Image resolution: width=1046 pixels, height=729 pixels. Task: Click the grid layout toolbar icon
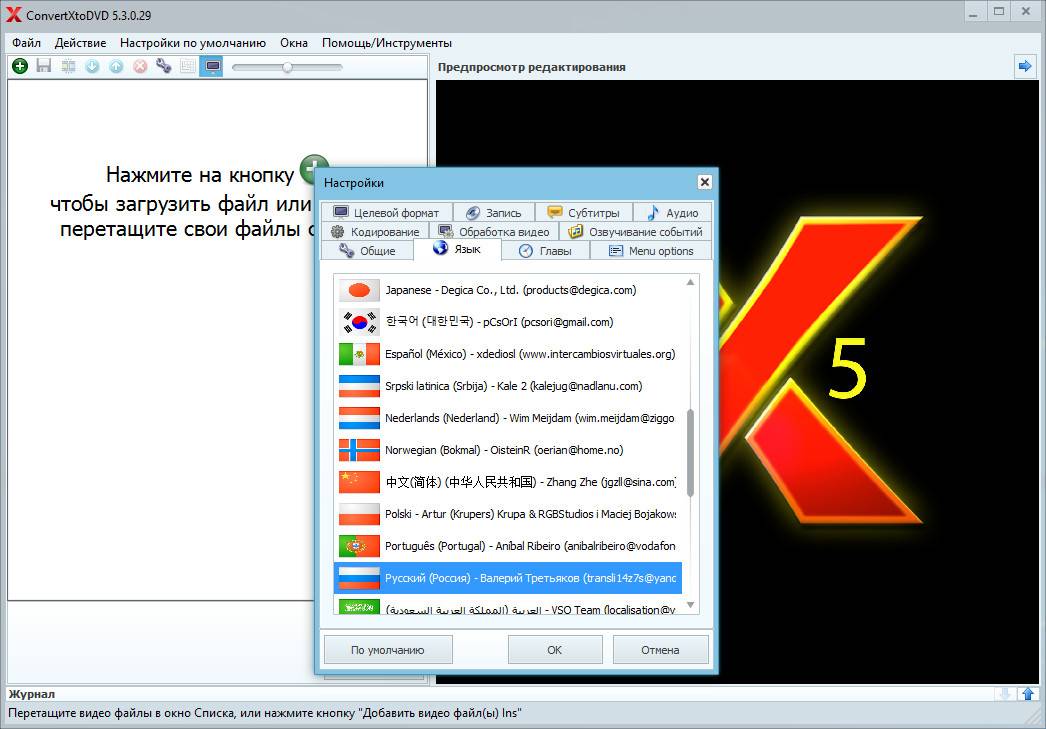(188, 66)
